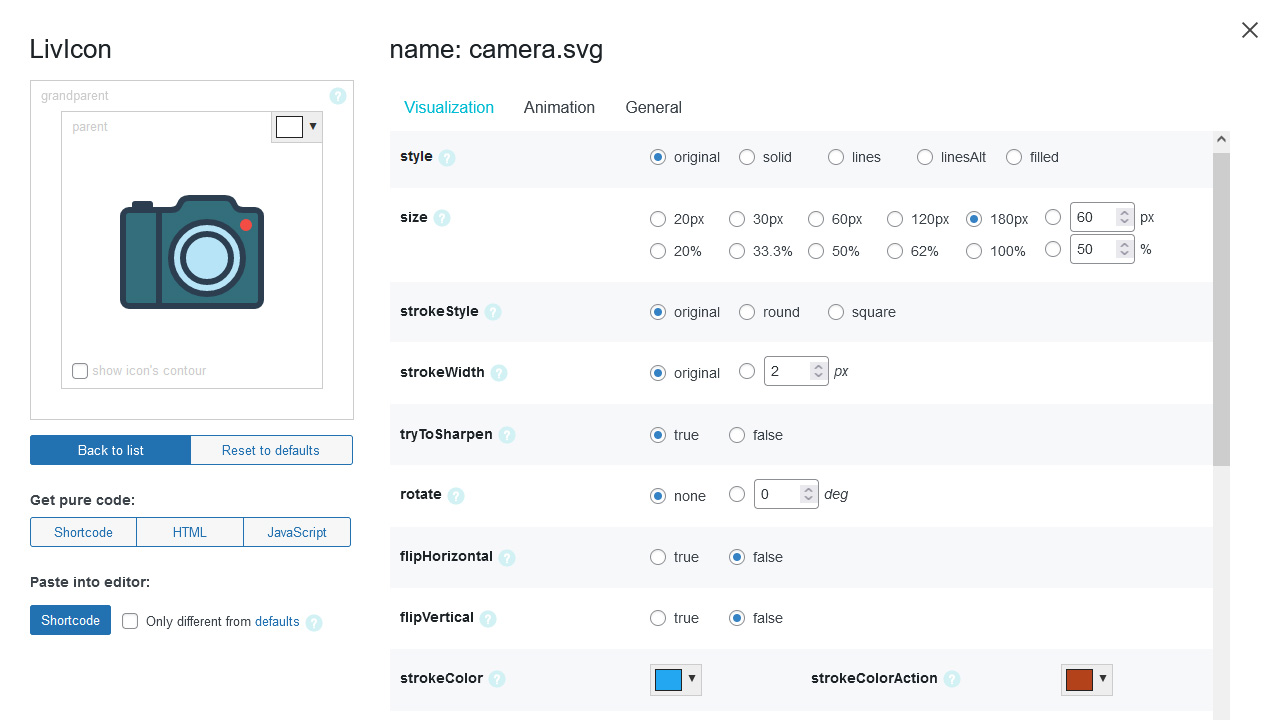The image size is (1280, 720).
Task: Click the rotate degrees input field
Action: point(777,494)
